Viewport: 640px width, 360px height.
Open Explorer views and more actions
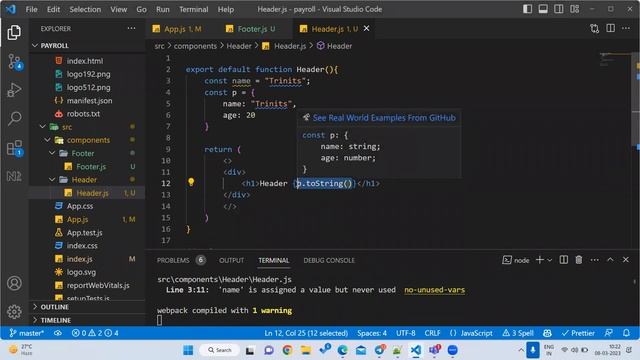(x=131, y=28)
